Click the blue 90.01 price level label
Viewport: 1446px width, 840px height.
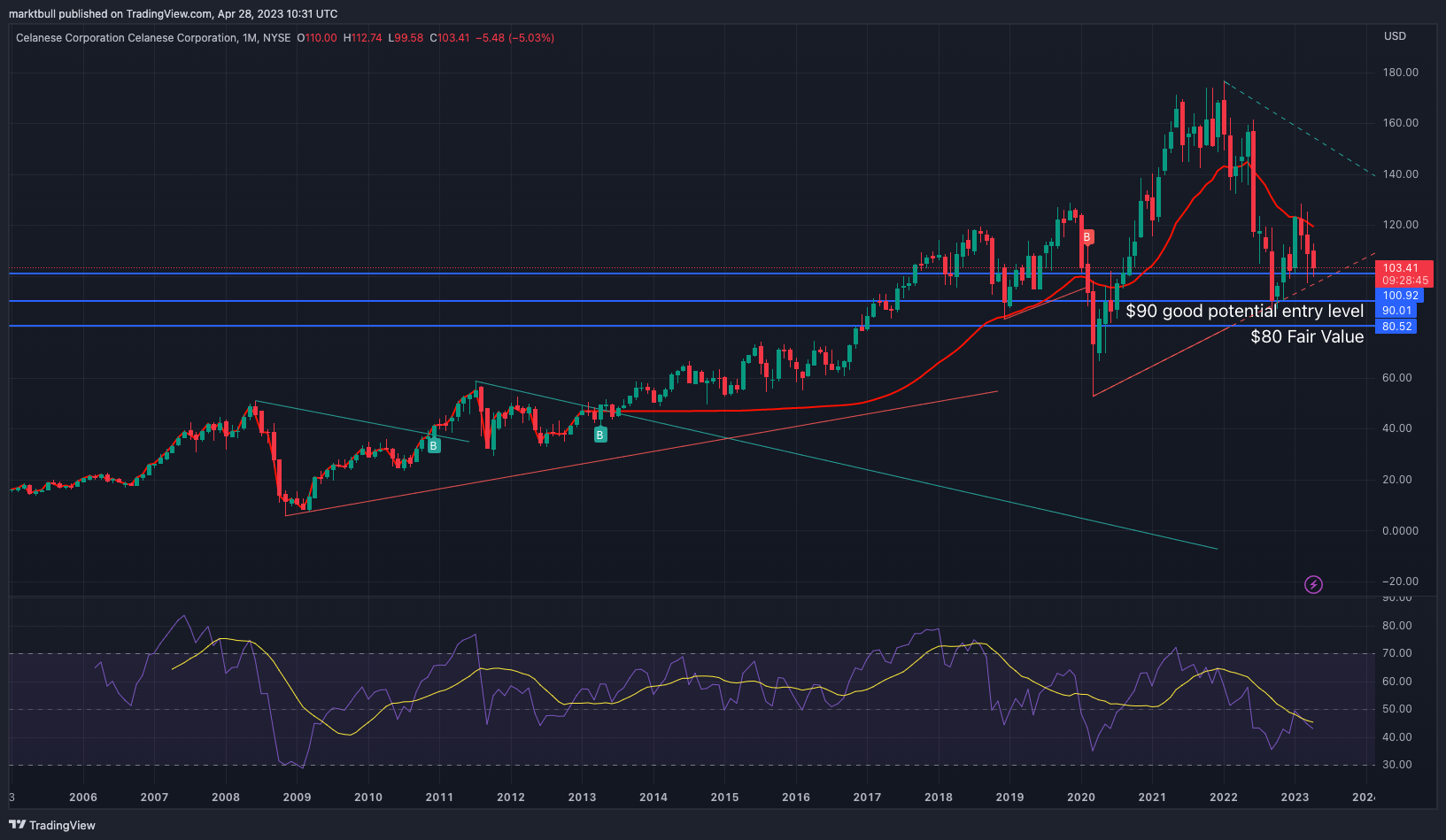[x=1396, y=311]
